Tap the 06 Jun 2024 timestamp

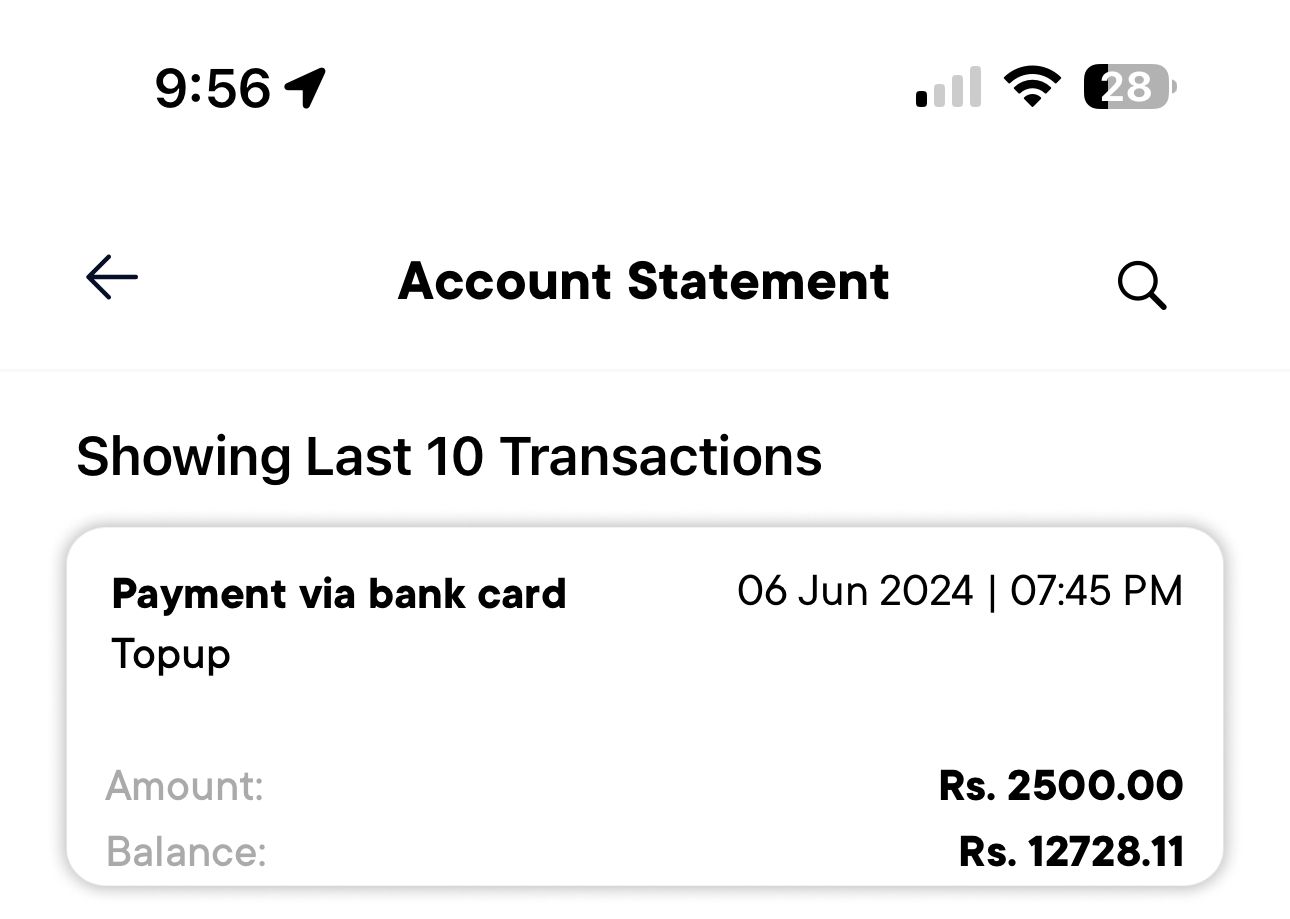point(855,591)
